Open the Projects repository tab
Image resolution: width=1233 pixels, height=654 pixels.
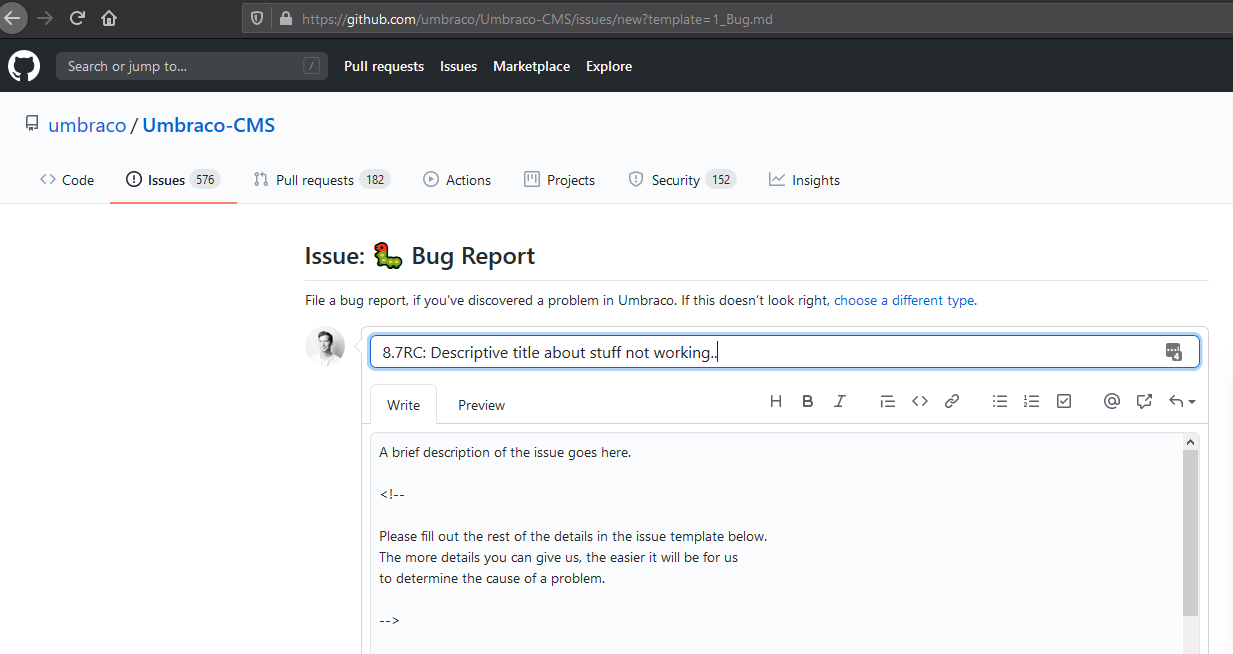coord(559,180)
